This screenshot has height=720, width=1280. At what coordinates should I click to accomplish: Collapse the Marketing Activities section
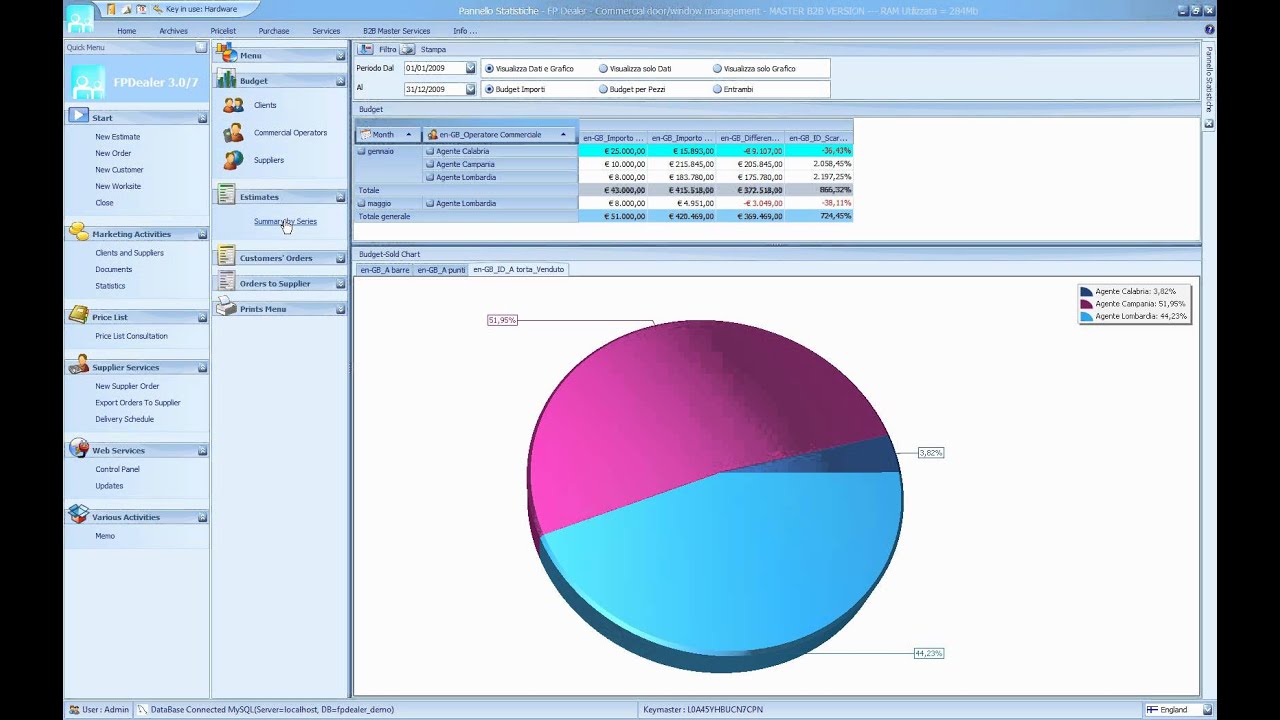(201, 234)
